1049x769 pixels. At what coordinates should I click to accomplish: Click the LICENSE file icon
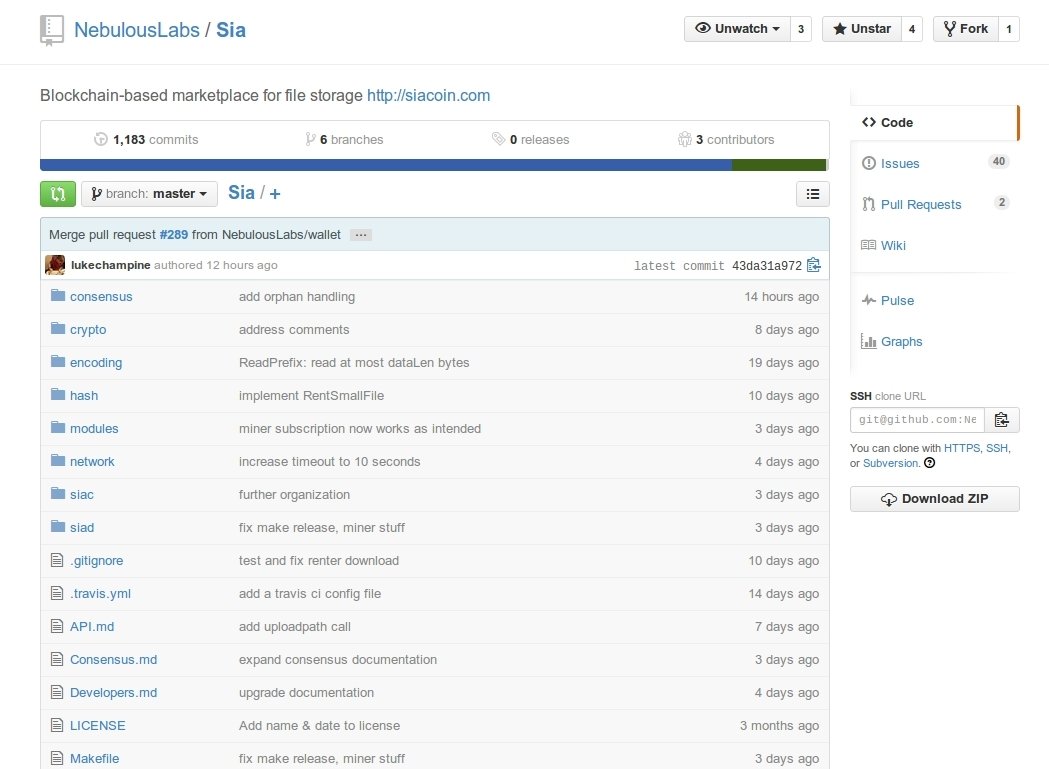coord(57,725)
